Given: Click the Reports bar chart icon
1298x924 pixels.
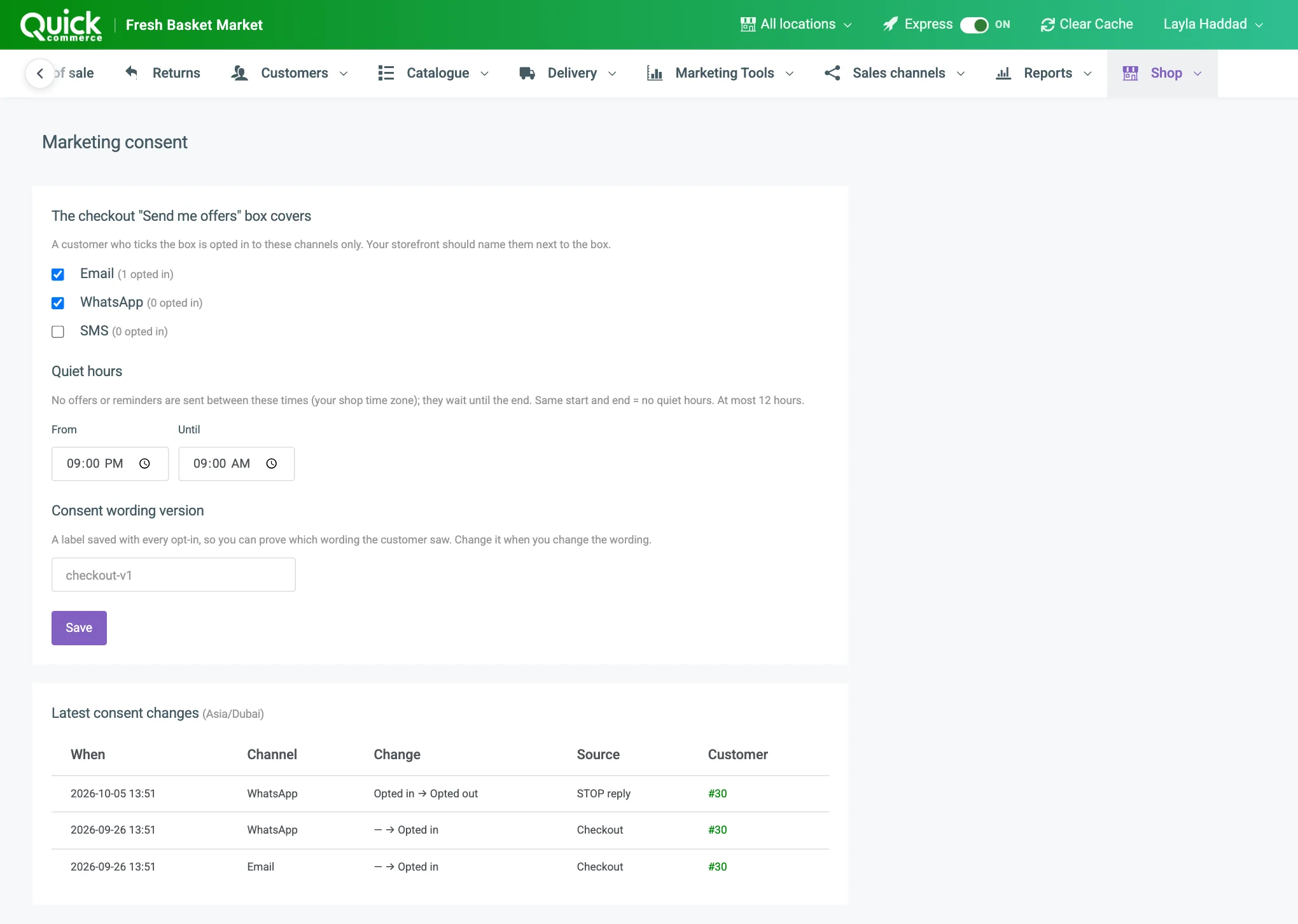Looking at the screenshot, I should [1003, 73].
